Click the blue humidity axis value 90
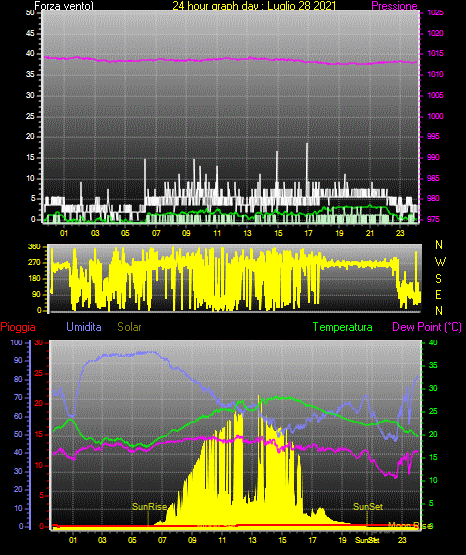The image size is (466, 555). tap(18, 360)
